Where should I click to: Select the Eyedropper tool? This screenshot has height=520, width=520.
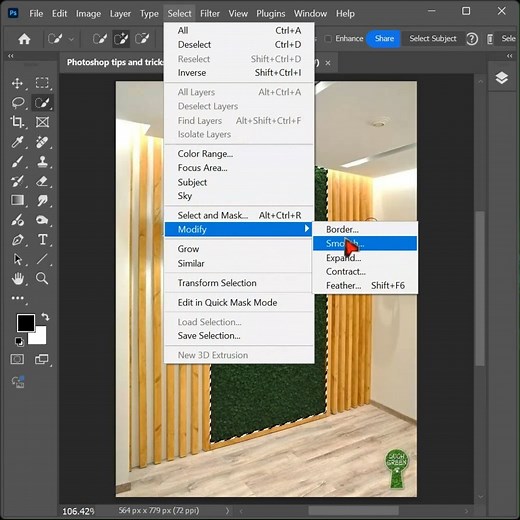[x=17, y=142]
